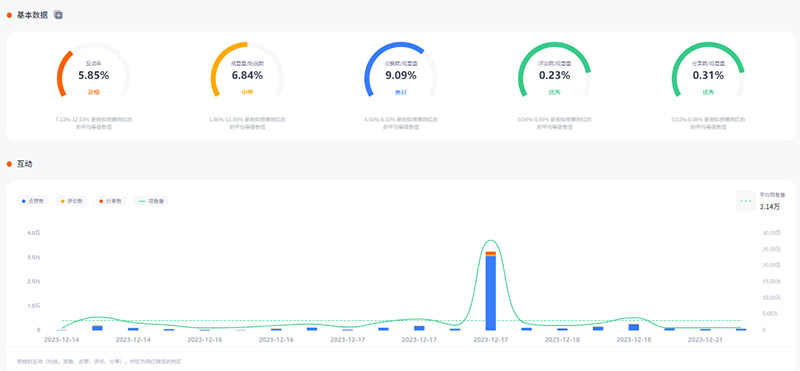
Task: Click the orange 及格 rating label
Action: (x=93, y=92)
